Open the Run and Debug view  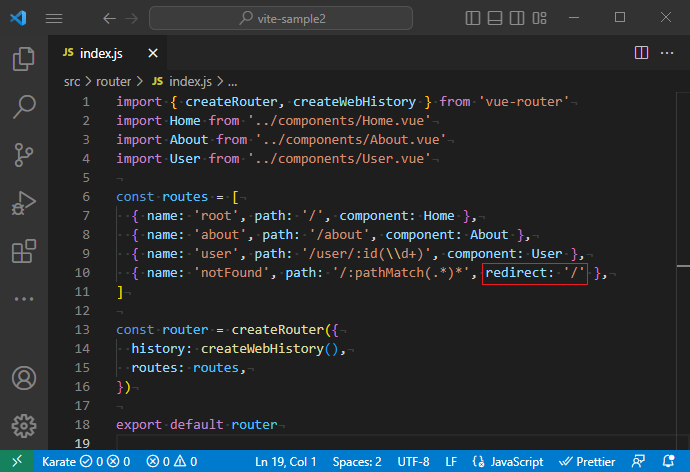point(24,203)
